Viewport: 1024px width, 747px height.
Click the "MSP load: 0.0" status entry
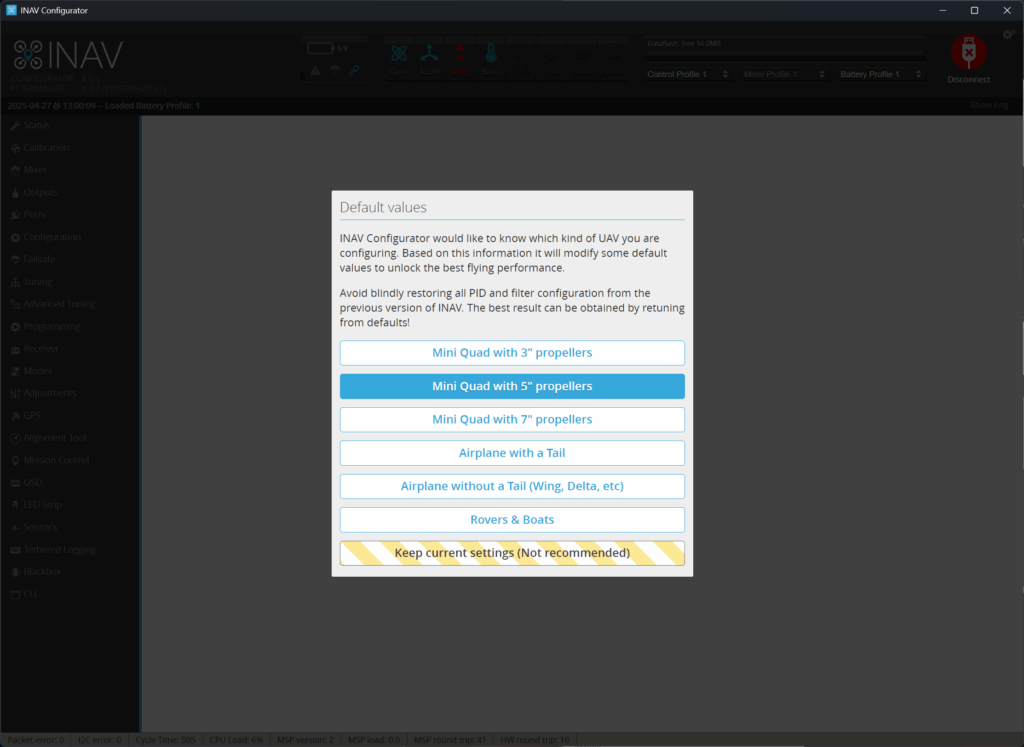pos(374,740)
